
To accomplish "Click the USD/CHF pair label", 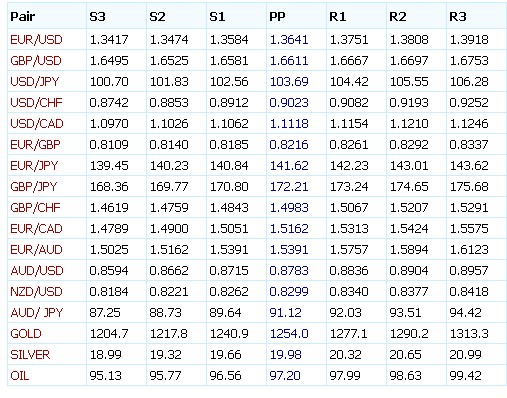I will pos(36,103).
